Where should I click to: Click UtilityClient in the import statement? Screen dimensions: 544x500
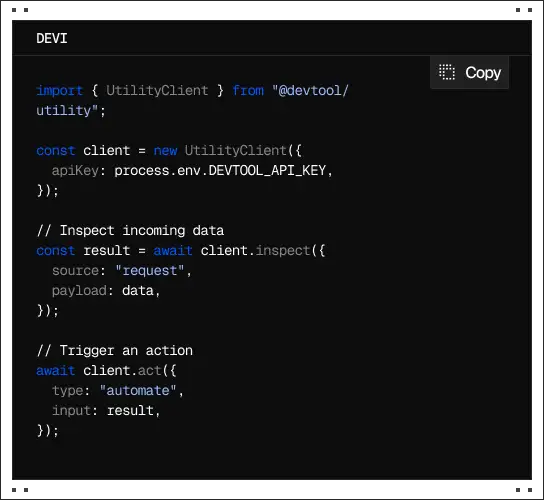click(x=157, y=91)
